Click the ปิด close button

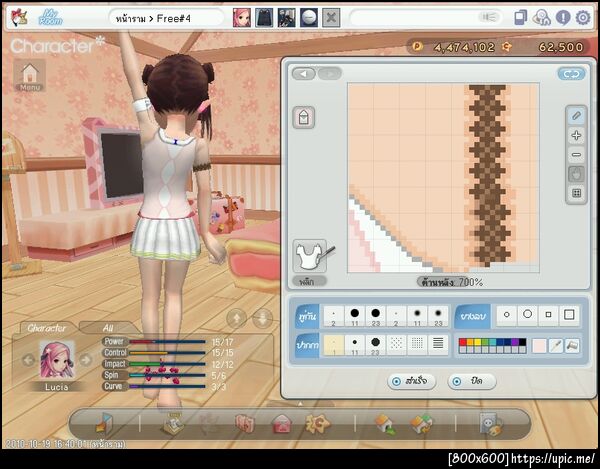tap(472, 381)
